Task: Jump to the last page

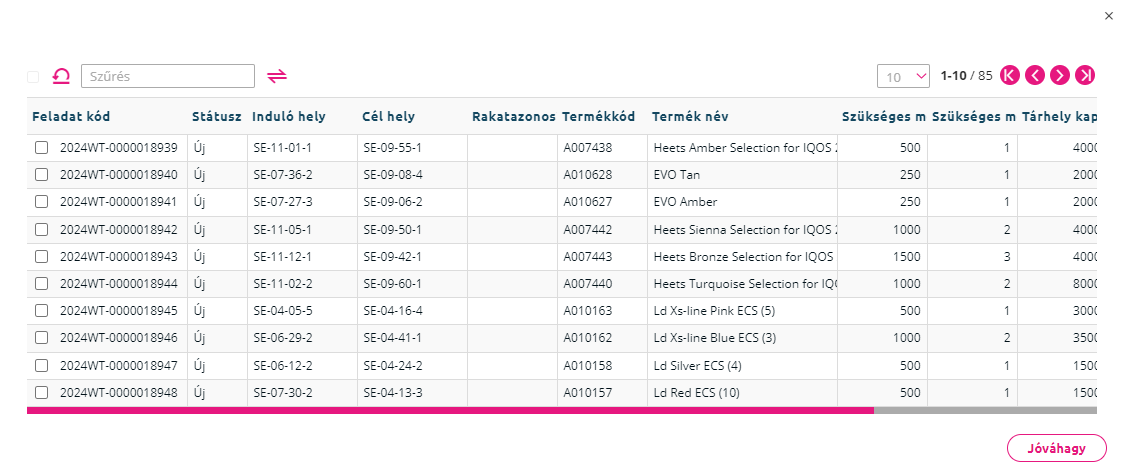Action: [x=1085, y=75]
